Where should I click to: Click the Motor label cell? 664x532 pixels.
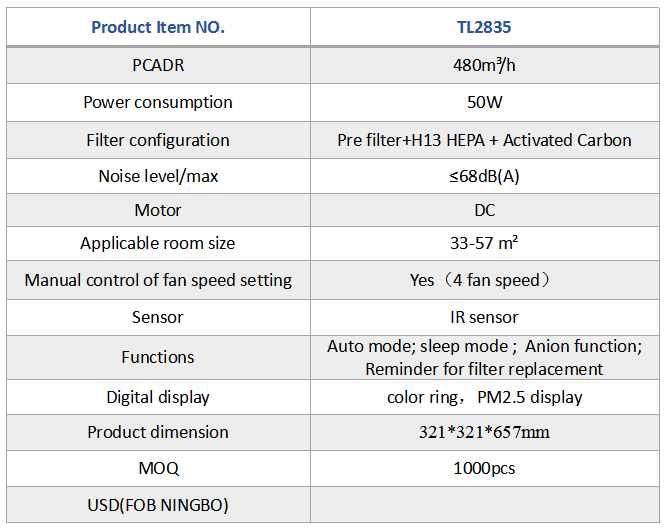coord(158,210)
